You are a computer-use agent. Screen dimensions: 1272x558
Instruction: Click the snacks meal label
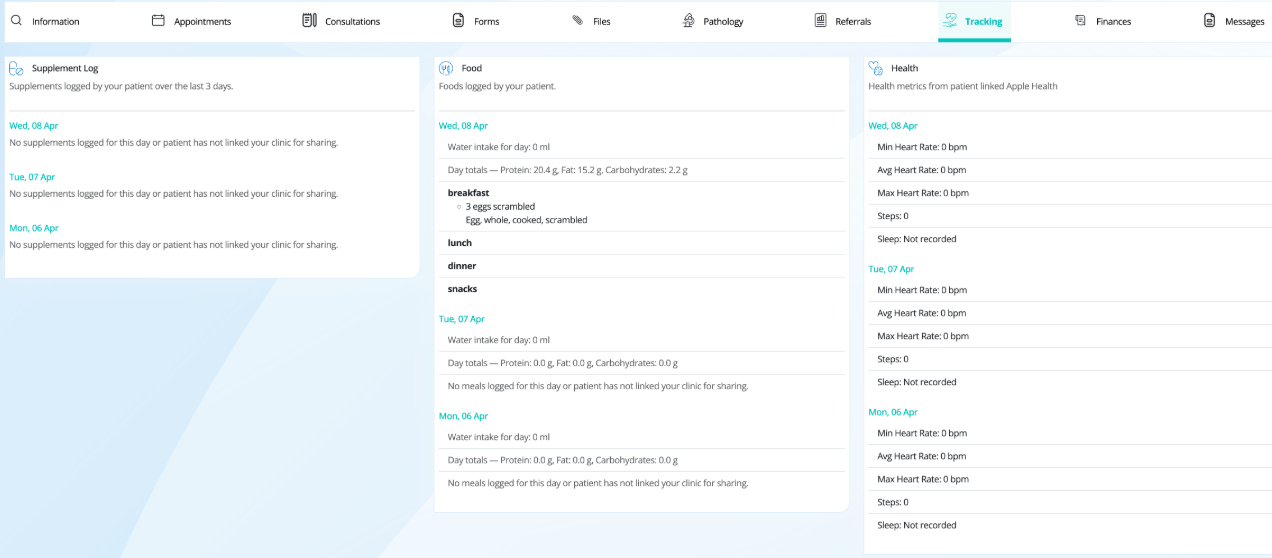point(462,289)
